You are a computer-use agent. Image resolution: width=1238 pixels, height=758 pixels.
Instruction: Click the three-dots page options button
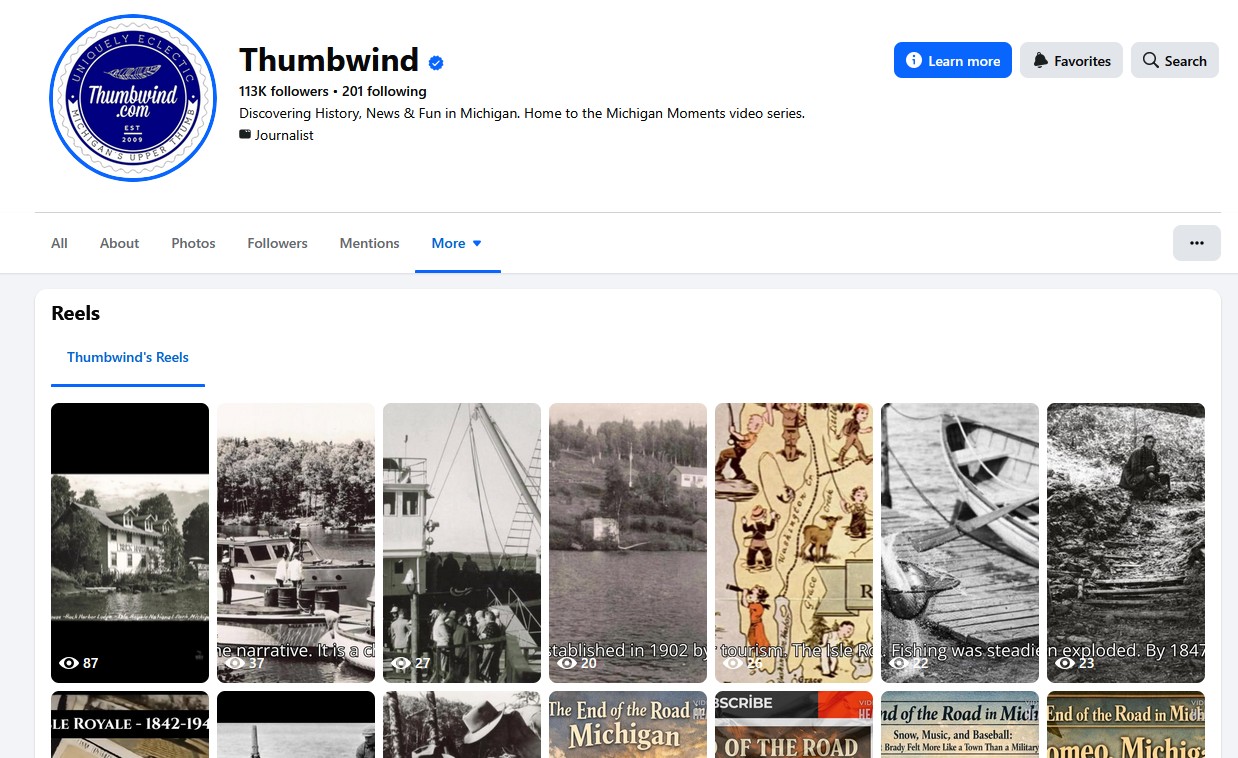(1196, 243)
